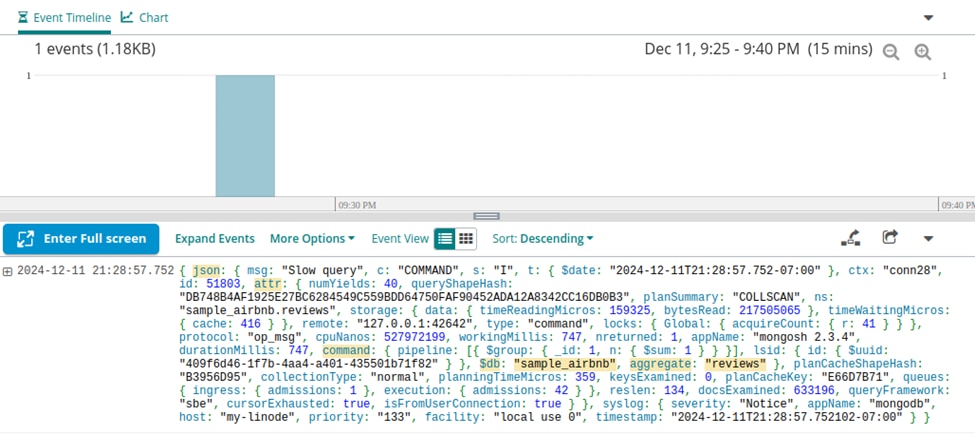This screenshot has height=436, width=975.
Task: Open the More Options dropdown
Action: pyautogui.click(x=312, y=239)
